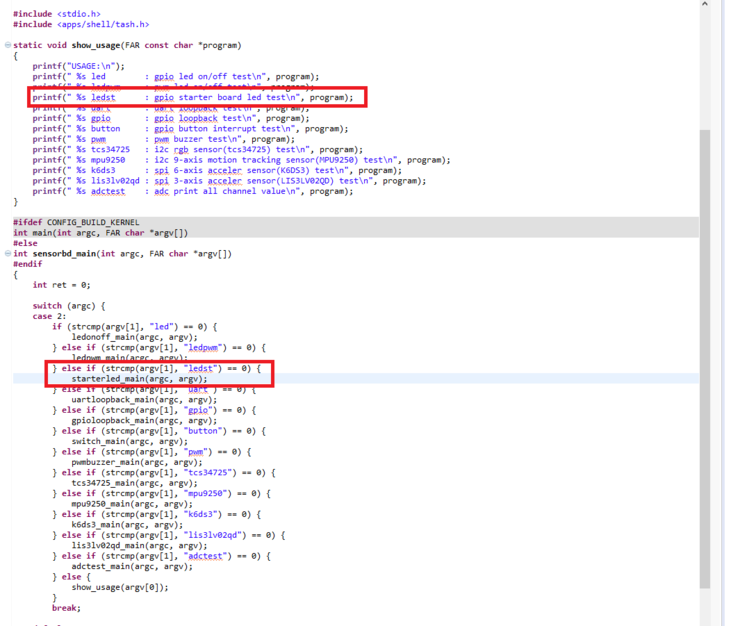The image size is (740, 626).
Task: Collapse the show_usage function fold marker
Action: (8, 45)
